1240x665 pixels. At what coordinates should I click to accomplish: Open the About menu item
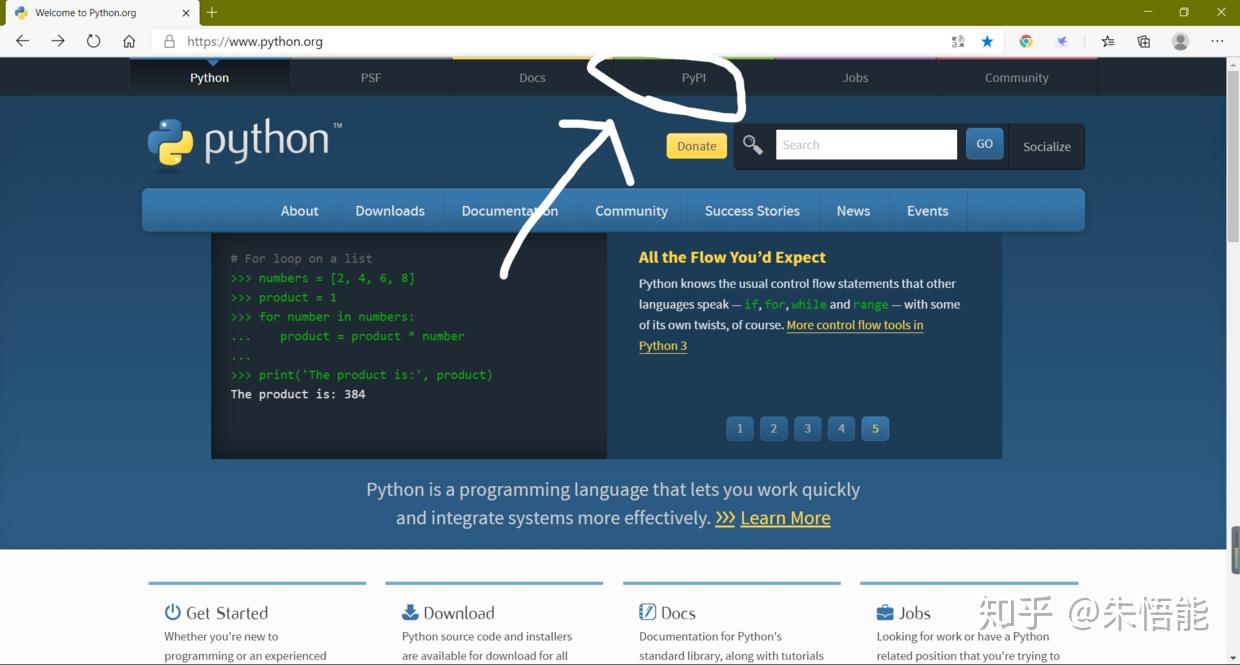point(300,211)
